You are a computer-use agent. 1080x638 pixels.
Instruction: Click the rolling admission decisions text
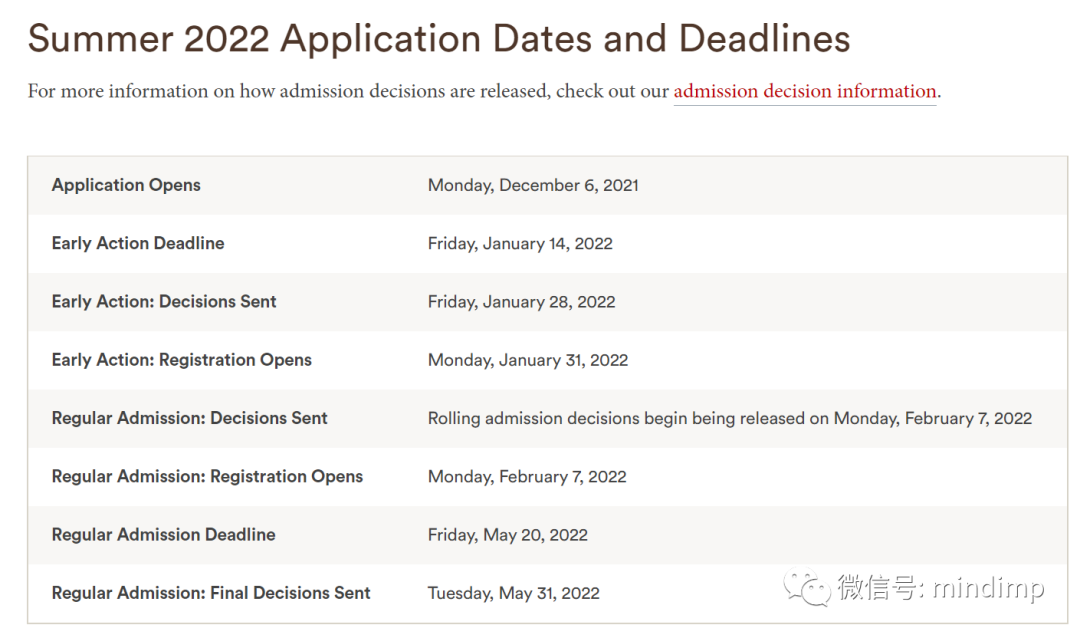click(x=730, y=418)
